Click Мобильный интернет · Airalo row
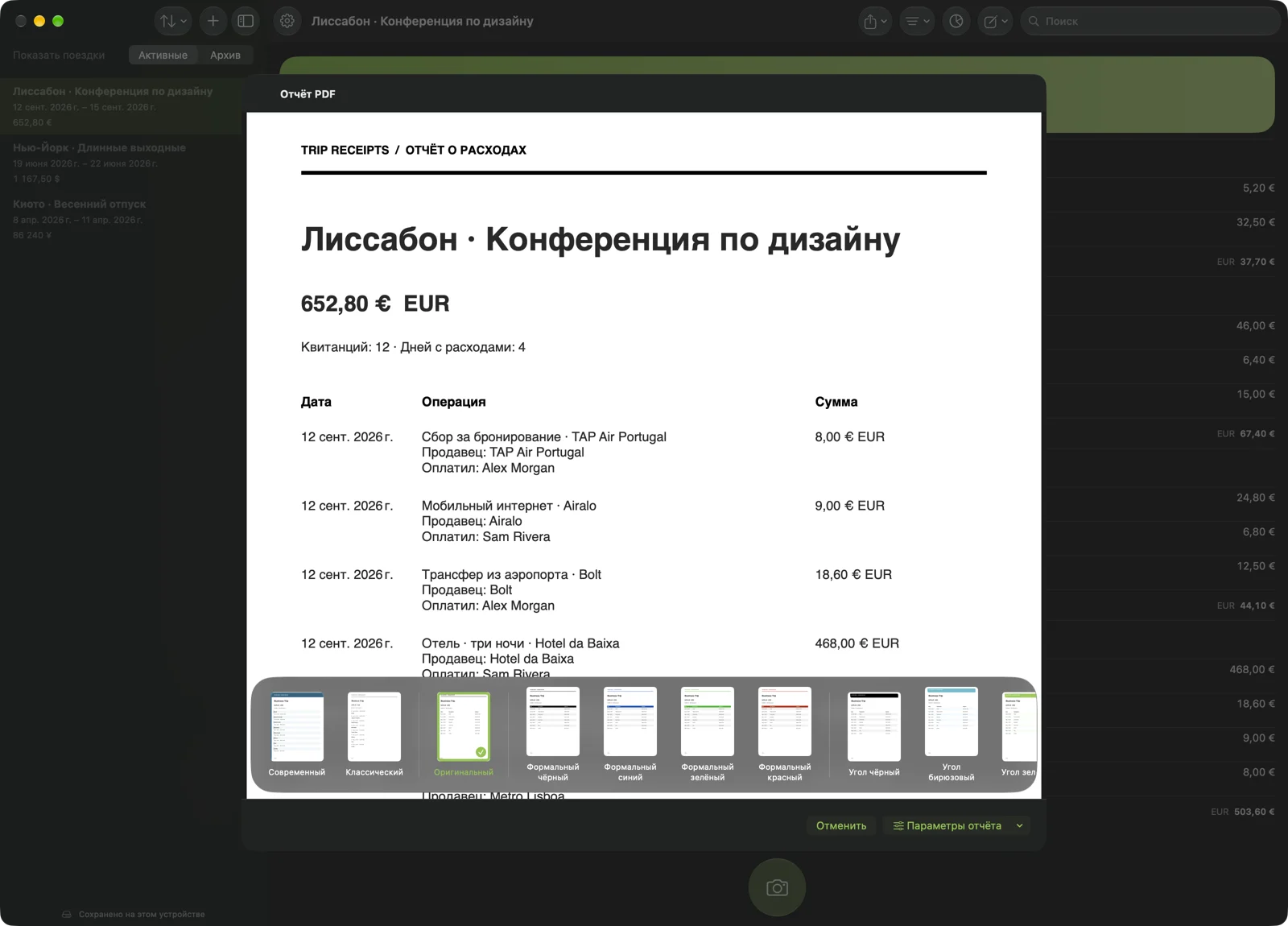The image size is (1288, 926). (643, 521)
